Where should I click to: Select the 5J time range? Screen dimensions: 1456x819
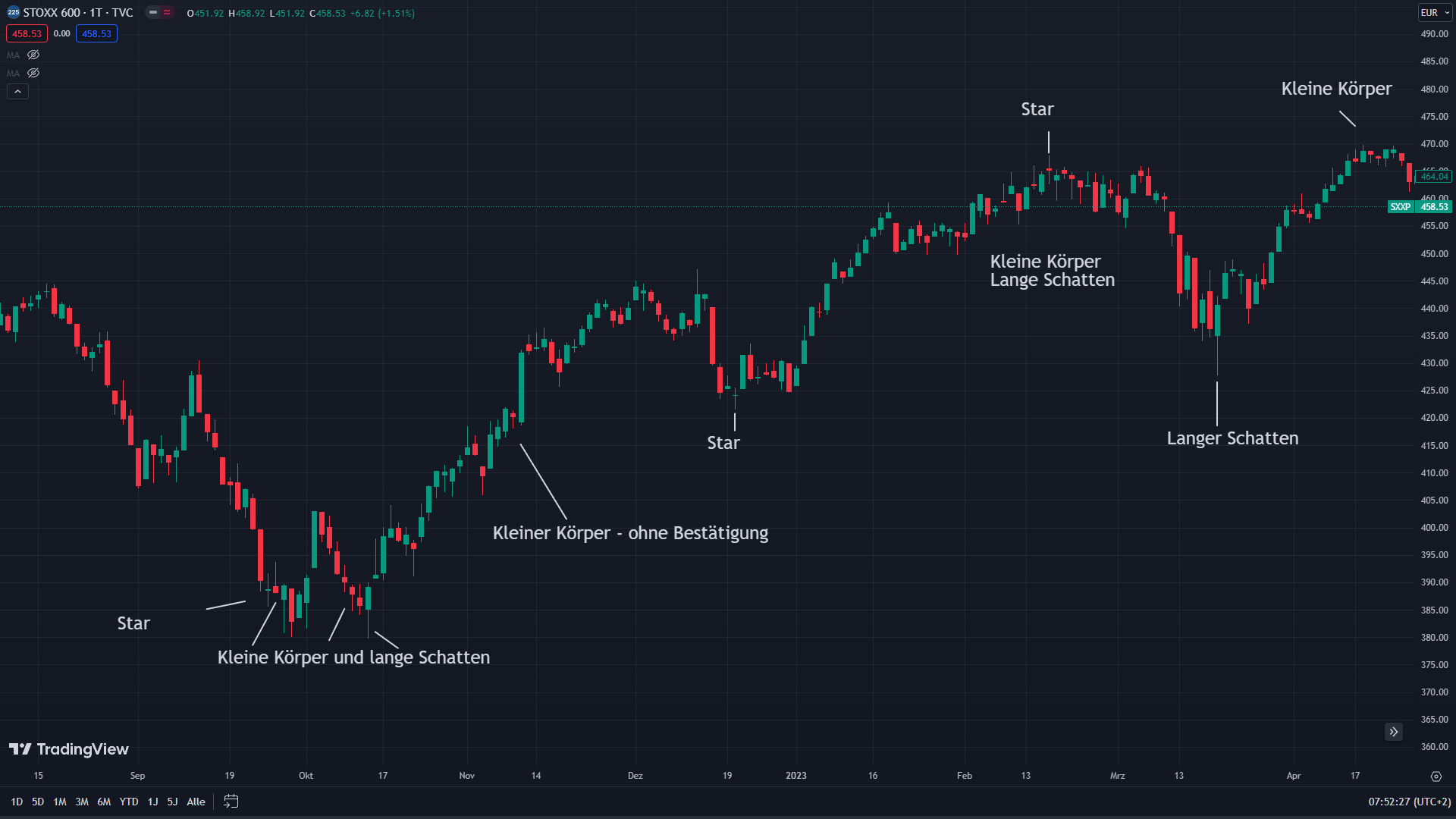[172, 802]
